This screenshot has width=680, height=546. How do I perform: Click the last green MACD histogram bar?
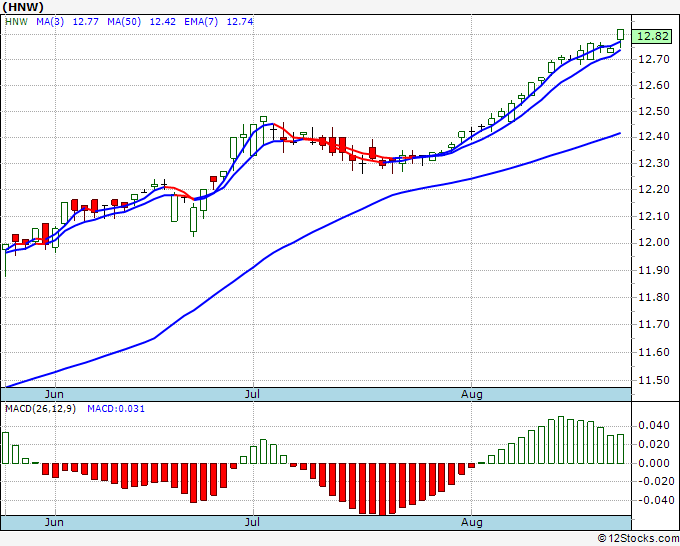point(620,449)
